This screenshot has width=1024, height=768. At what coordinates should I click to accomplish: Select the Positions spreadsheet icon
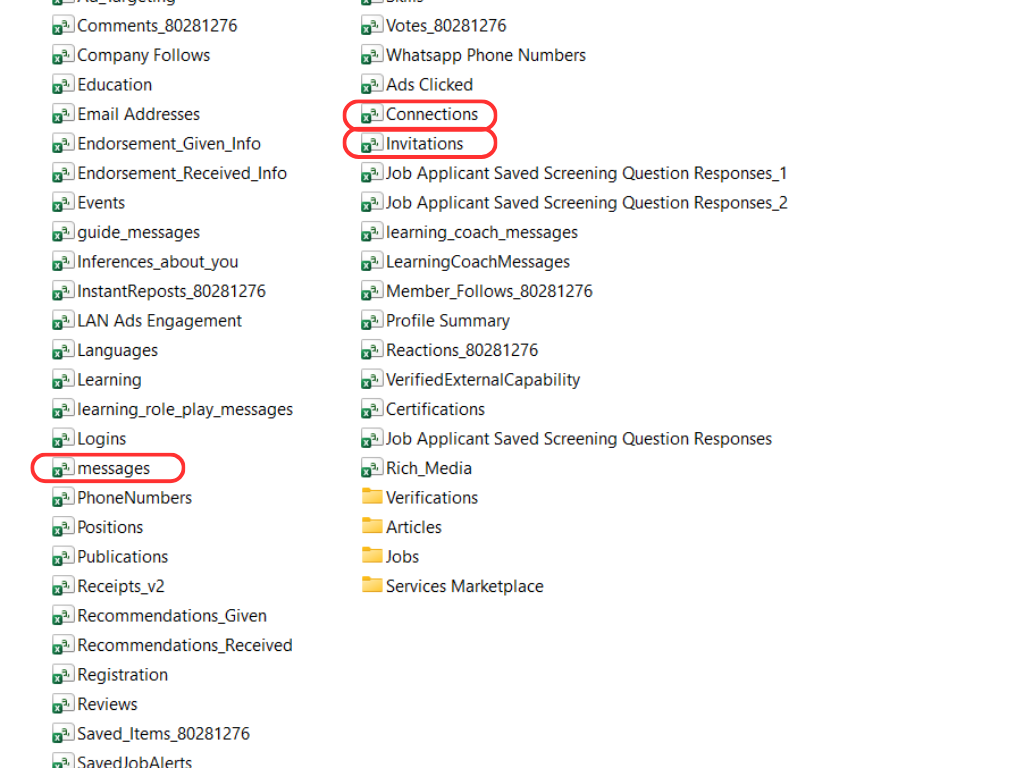tap(63, 528)
